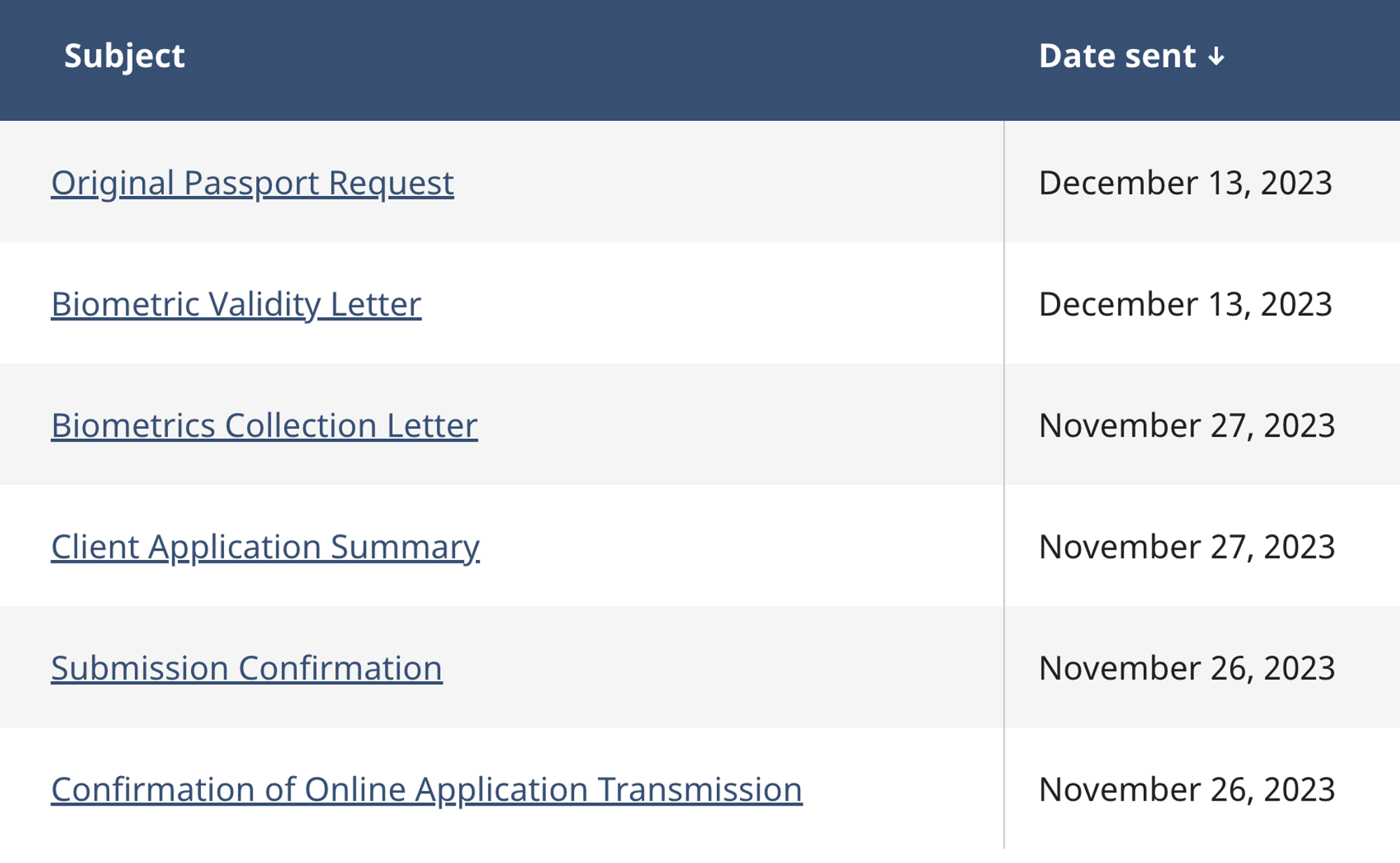1400x863 pixels.
Task: Open the Biometrics Collection Letter link
Action: [264, 426]
